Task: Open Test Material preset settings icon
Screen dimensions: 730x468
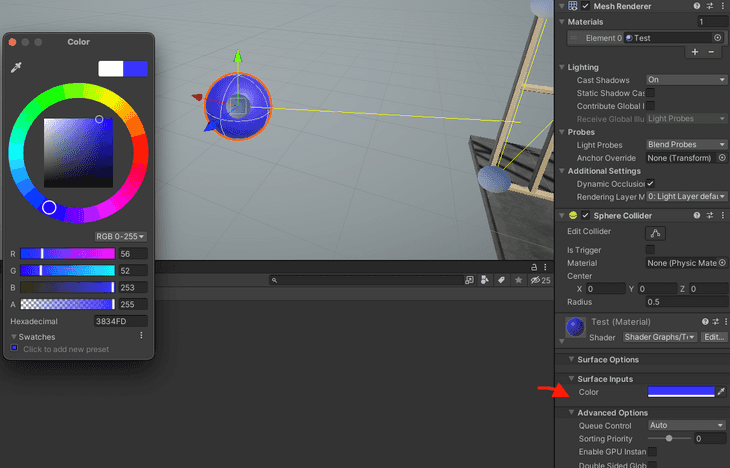Action: 716,322
